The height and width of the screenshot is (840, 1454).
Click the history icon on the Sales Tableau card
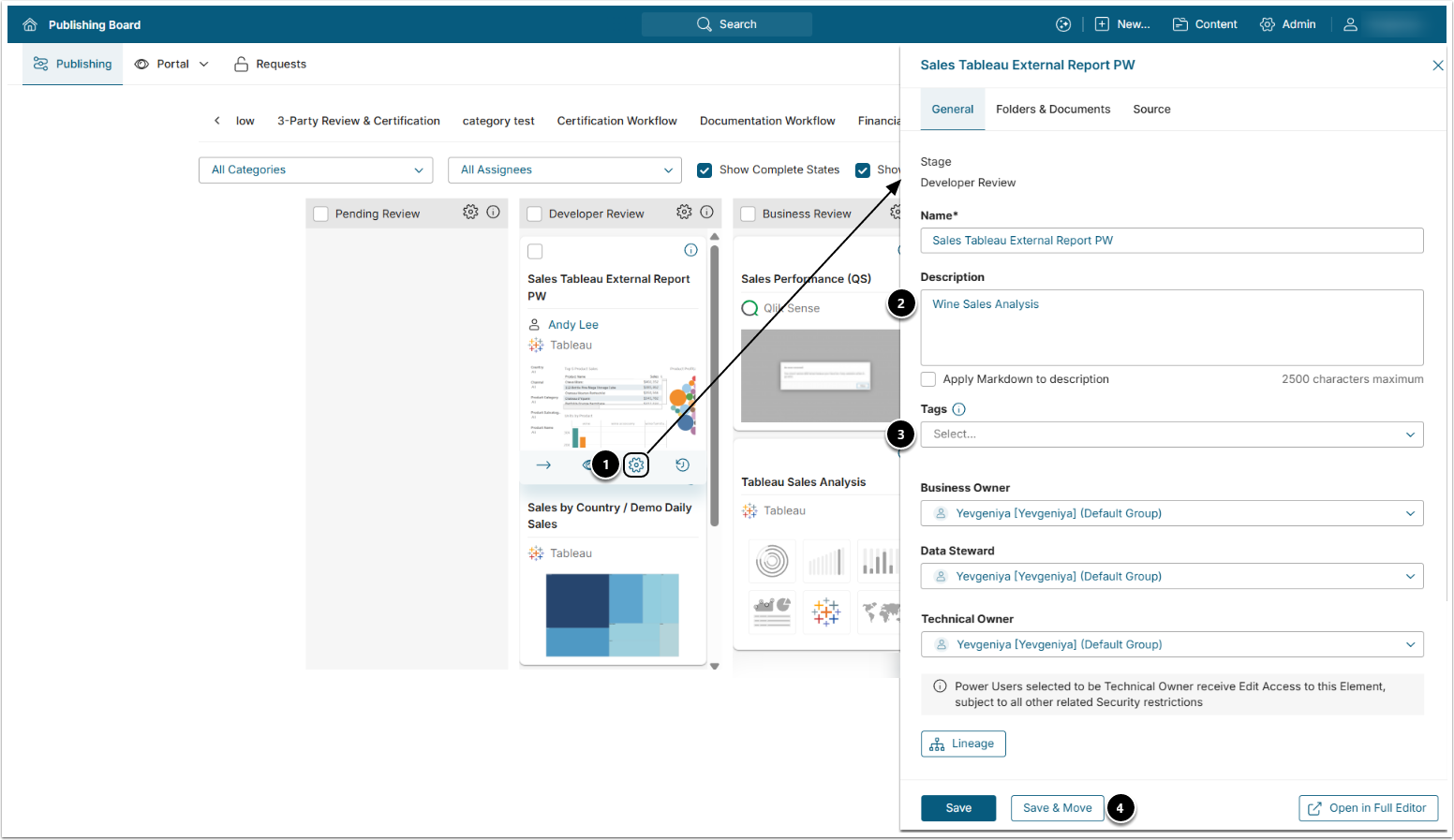(x=683, y=464)
